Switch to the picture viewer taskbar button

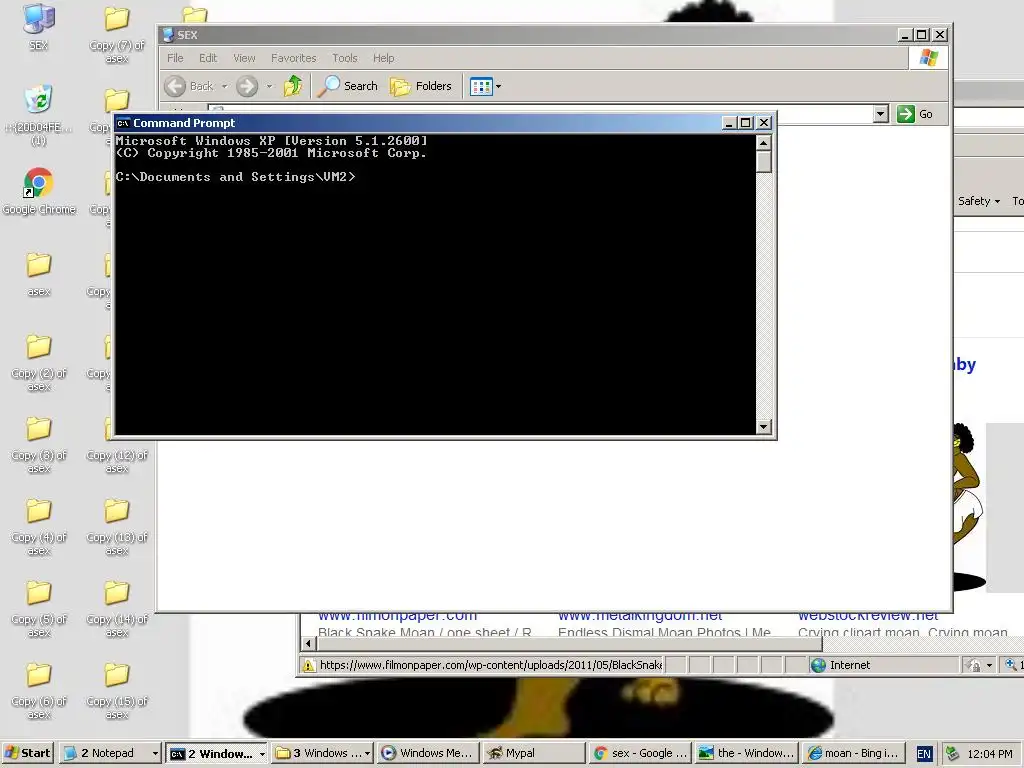pos(746,753)
